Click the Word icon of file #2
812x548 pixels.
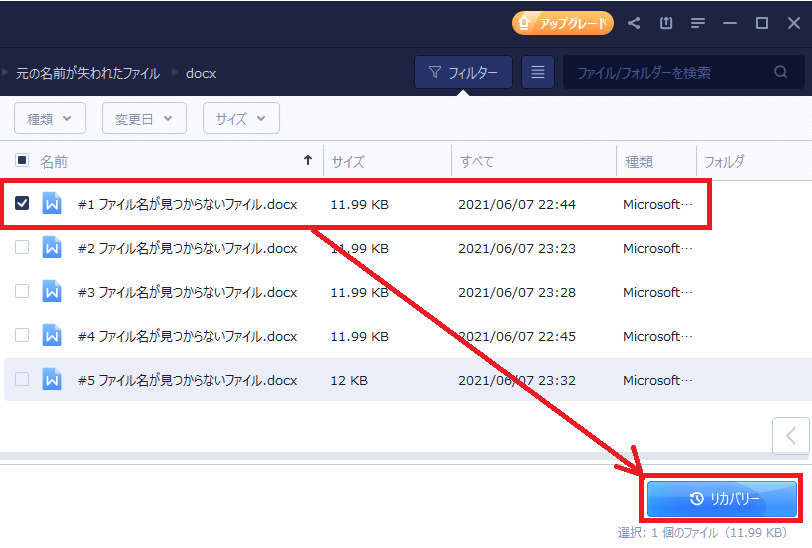tap(52, 247)
